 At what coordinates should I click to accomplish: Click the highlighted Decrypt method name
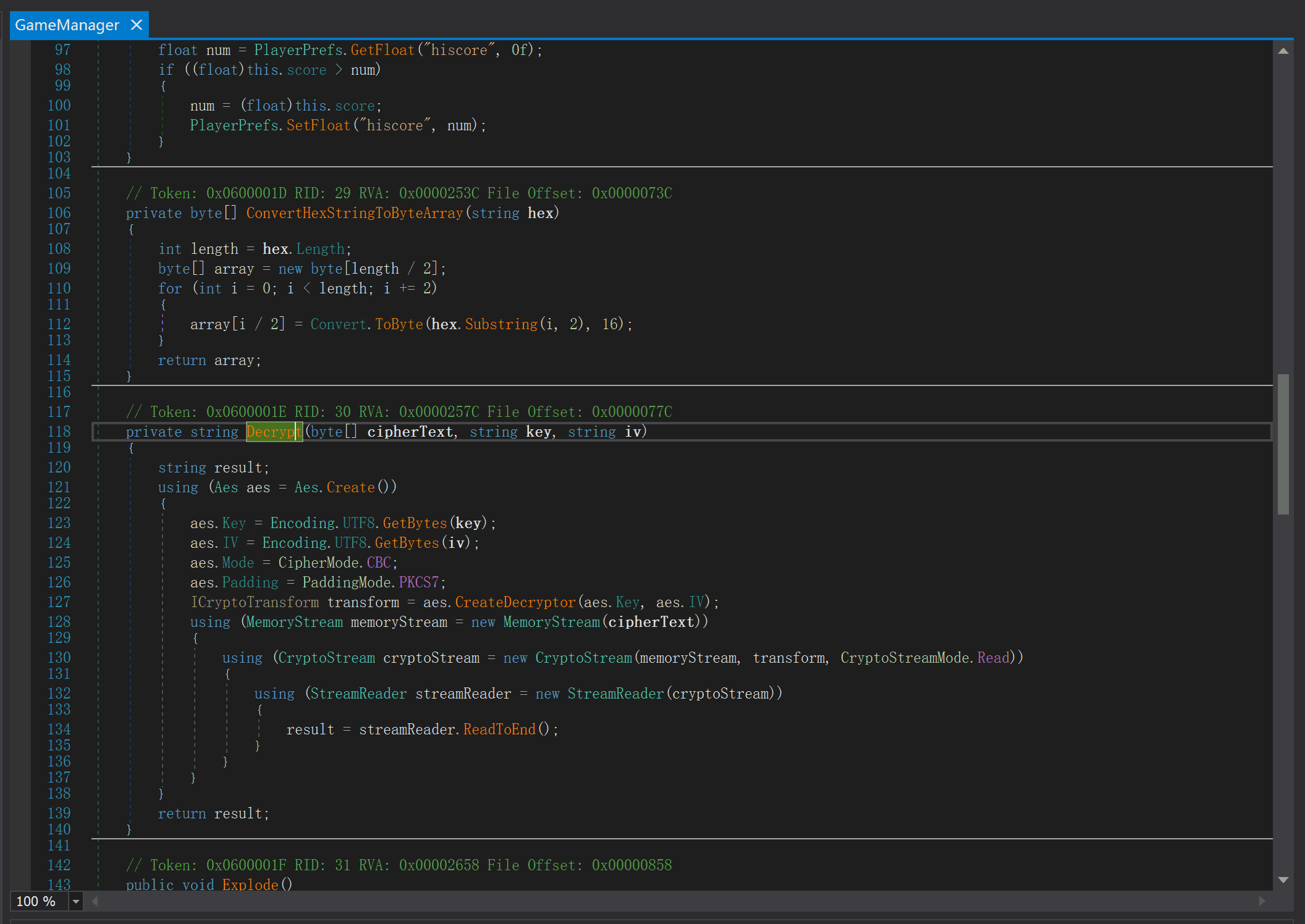pyautogui.click(x=274, y=432)
